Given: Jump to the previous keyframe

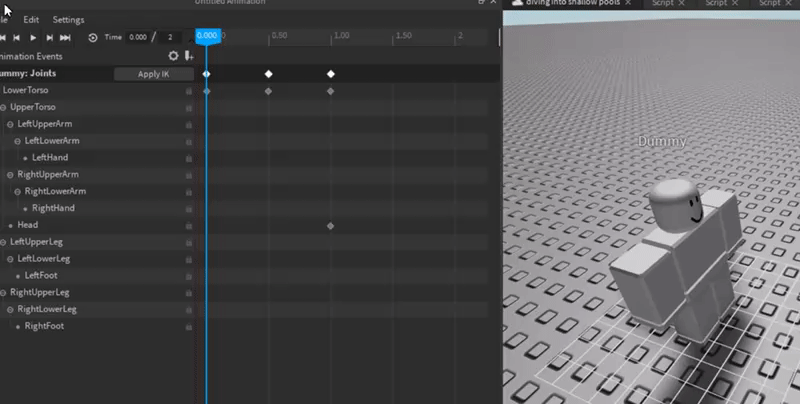Looking at the screenshot, I should (x=16, y=37).
